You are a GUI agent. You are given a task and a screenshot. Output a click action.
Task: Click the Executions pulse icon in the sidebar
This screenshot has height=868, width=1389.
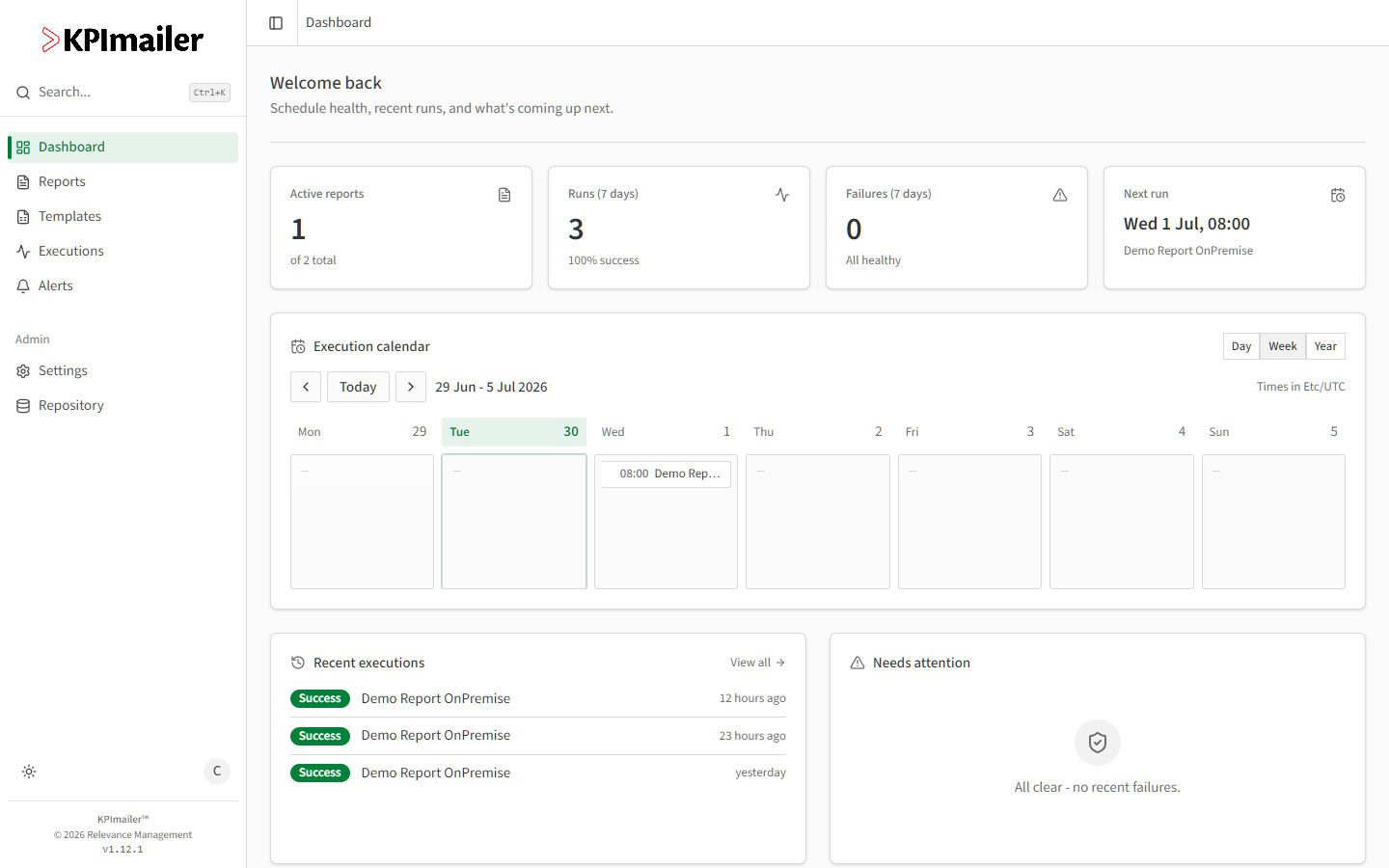click(x=23, y=252)
